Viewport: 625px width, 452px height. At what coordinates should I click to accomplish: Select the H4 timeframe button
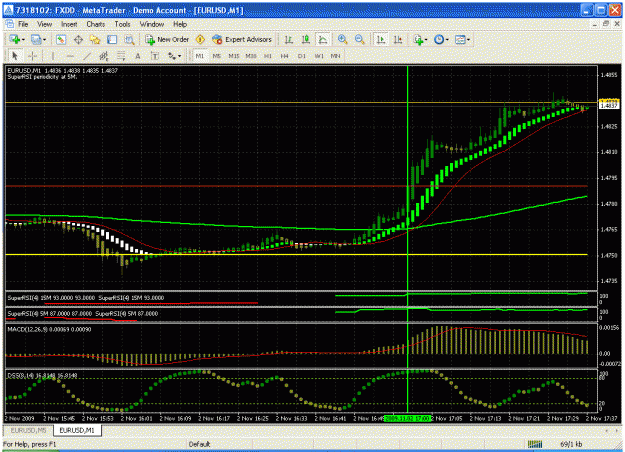pos(284,56)
